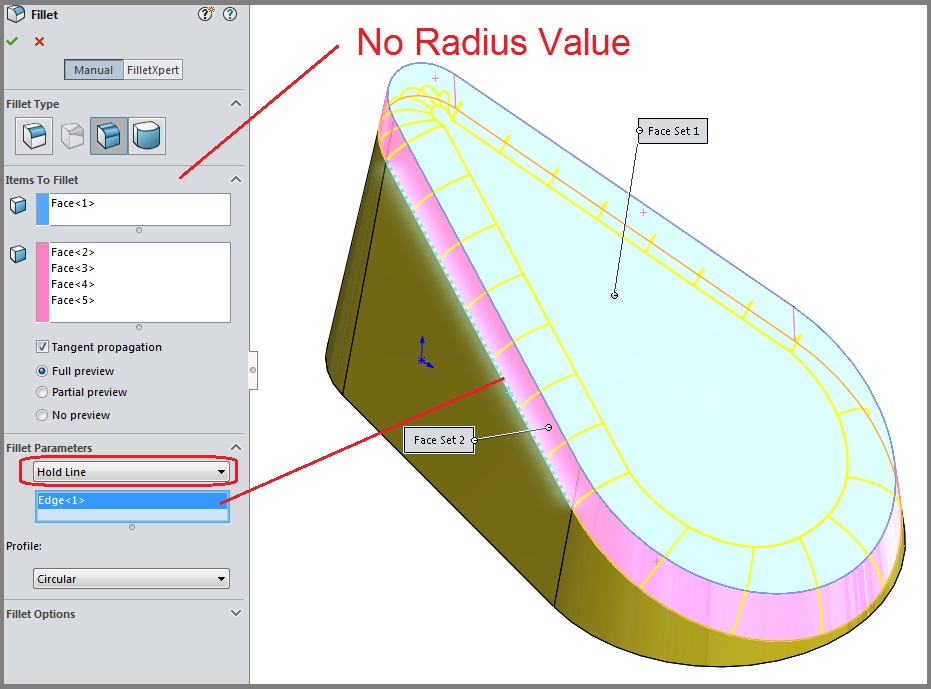This screenshot has width=931, height=689.
Task: Accept fillet with green checkmark
Action: pos(12,41)
